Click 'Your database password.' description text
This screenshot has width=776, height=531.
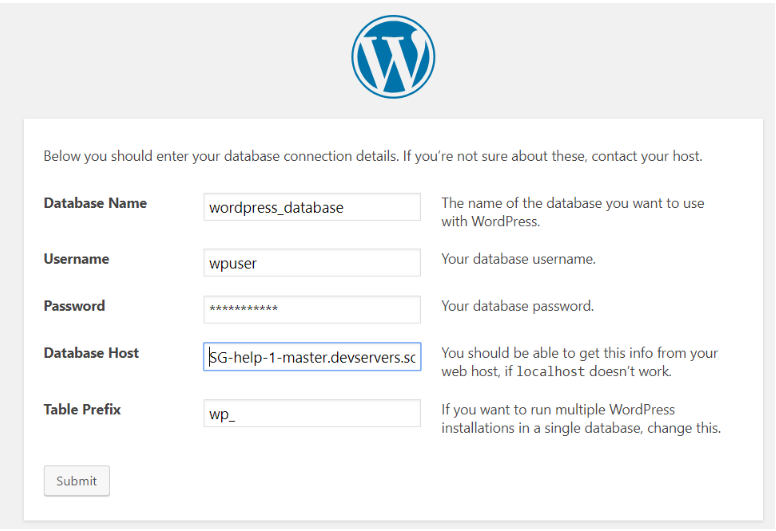517,306
